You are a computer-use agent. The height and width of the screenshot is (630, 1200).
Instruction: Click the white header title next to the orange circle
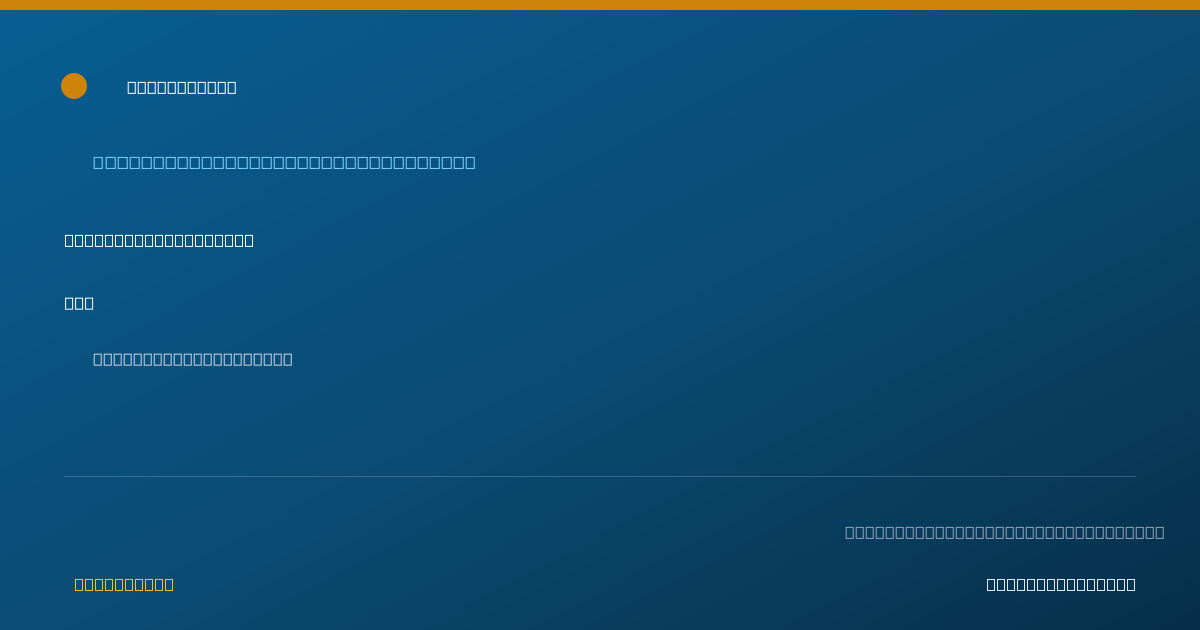pos(182,87)
